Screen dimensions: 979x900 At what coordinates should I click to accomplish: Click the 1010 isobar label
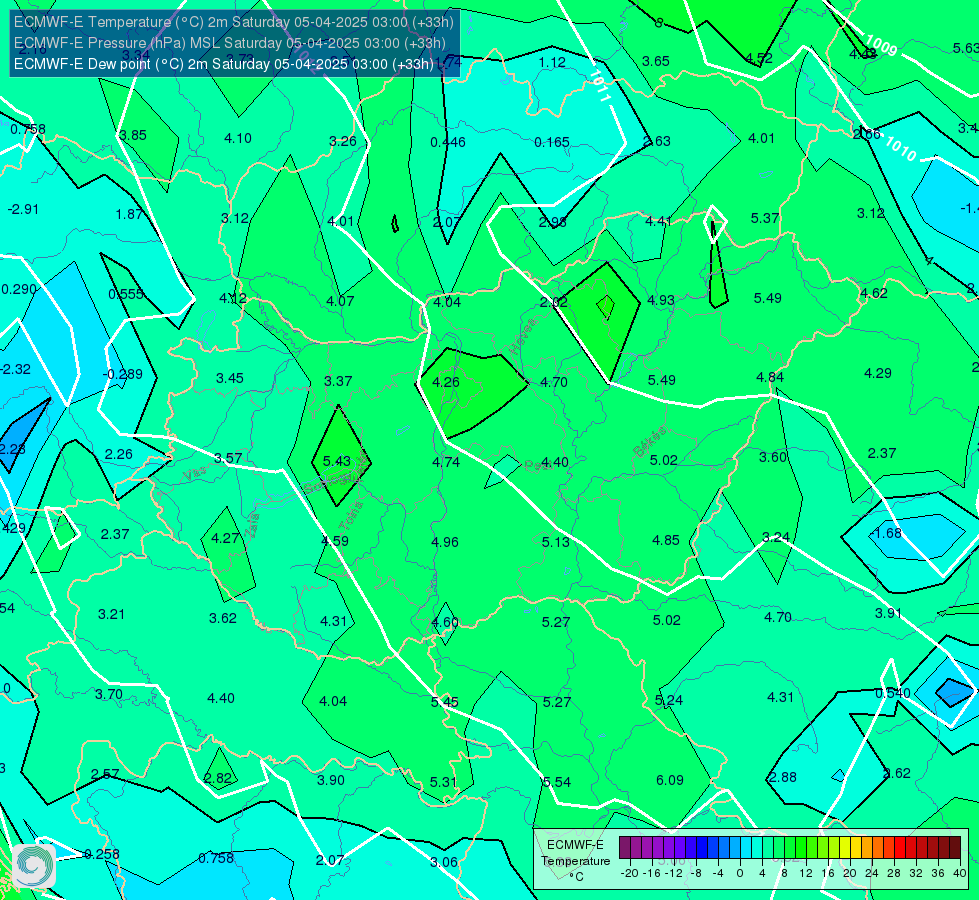(x=900, y=149)
